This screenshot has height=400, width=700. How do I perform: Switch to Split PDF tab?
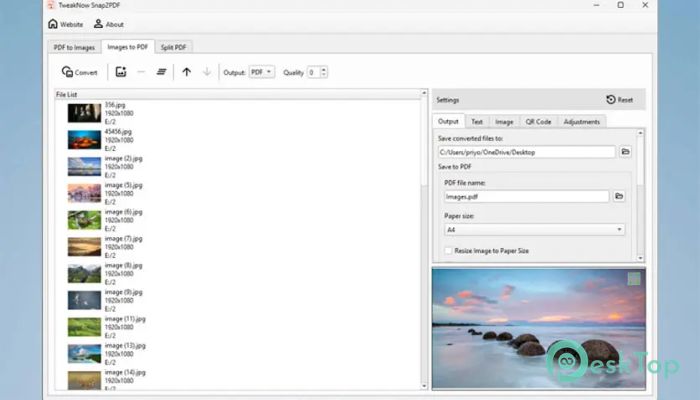tap(173, 47)
